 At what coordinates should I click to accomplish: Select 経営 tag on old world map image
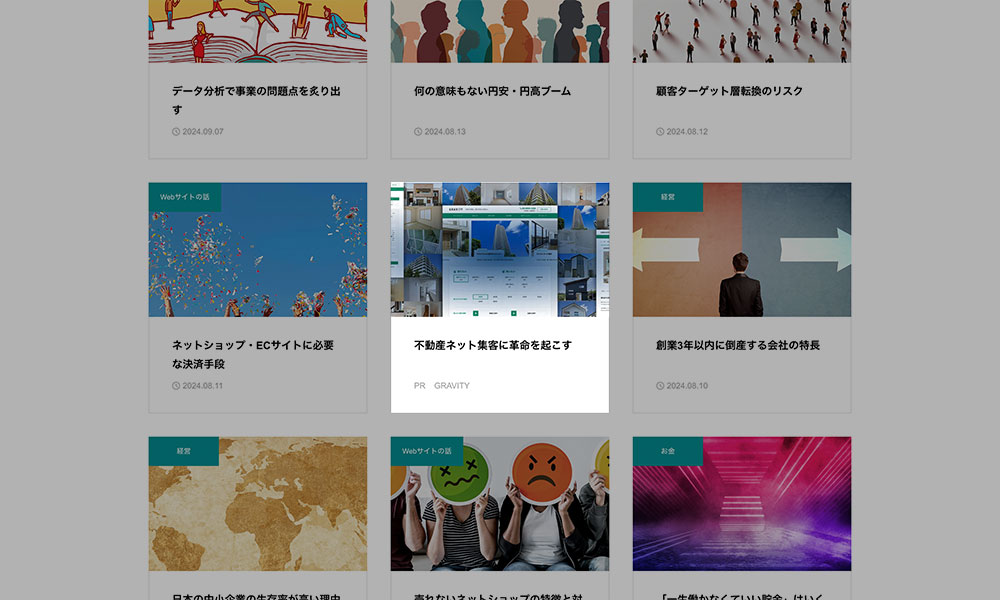[x=184, y=451]
